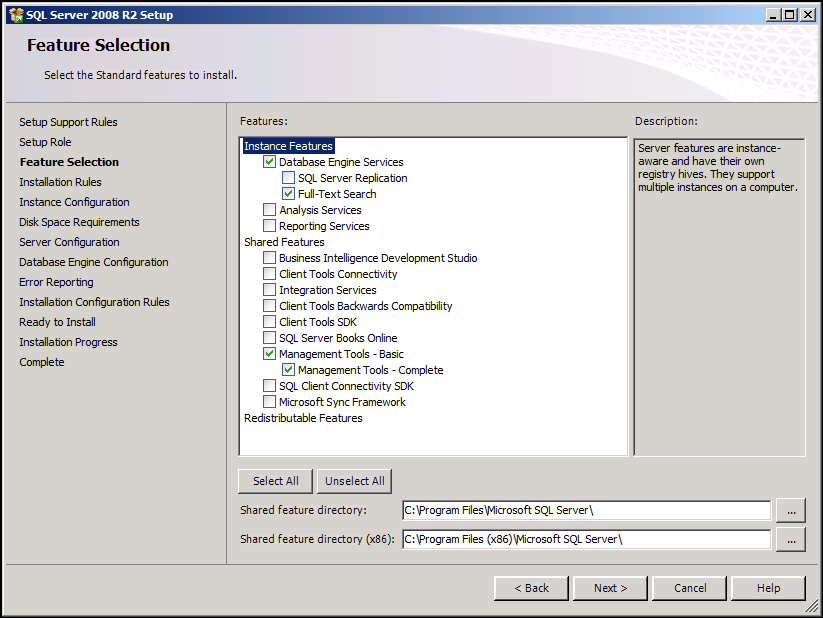Proceed with the Next button
The width and height of the screenshot is (823, 618).
(610, 588)
